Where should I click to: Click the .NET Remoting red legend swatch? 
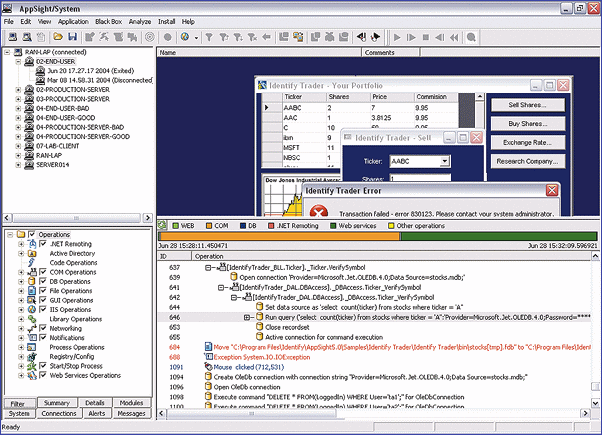click(271, 226)
